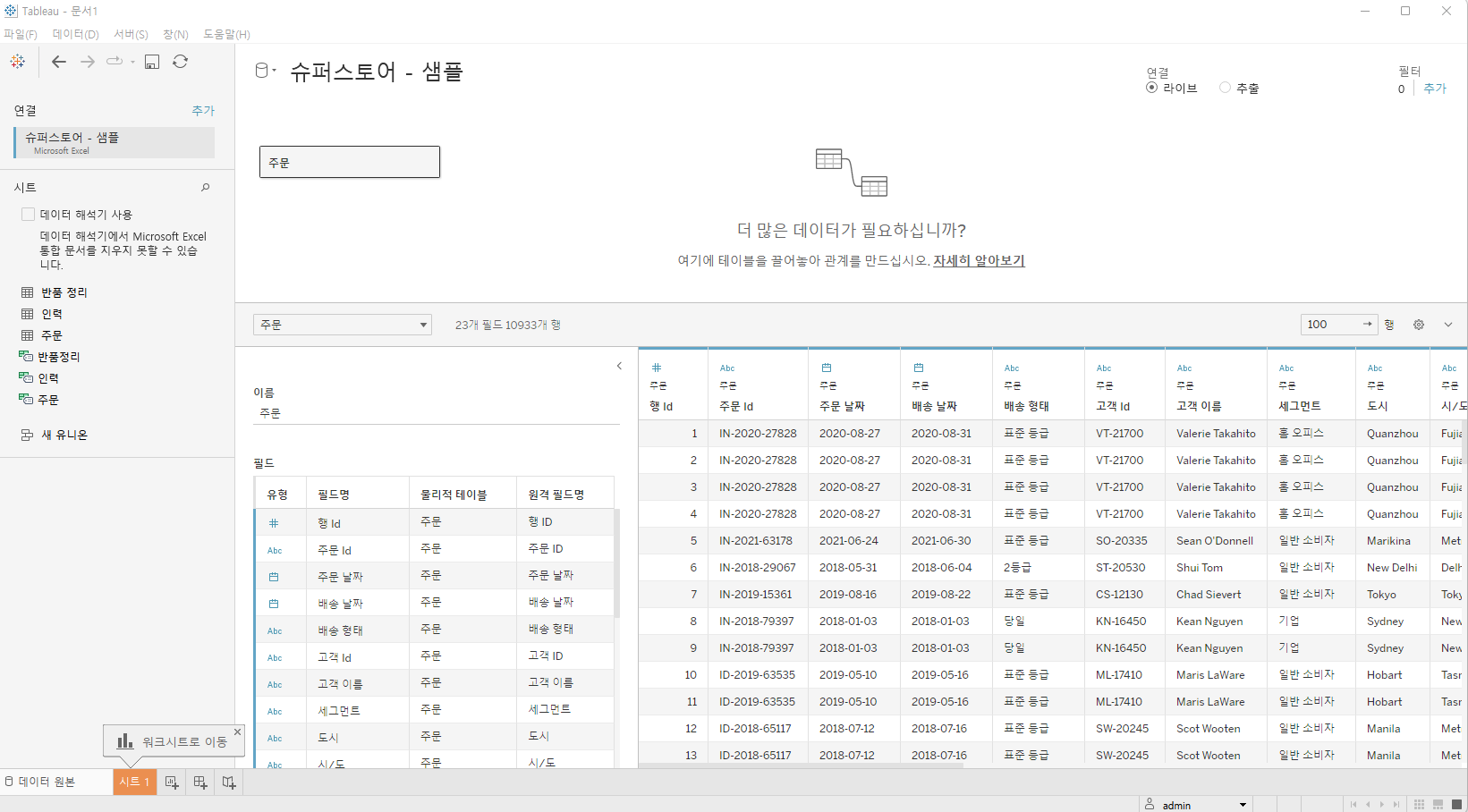The height and width of the screenshot is (812, 1468).
Task: Open the 파일(F) menu
Action: click(21, 34)
